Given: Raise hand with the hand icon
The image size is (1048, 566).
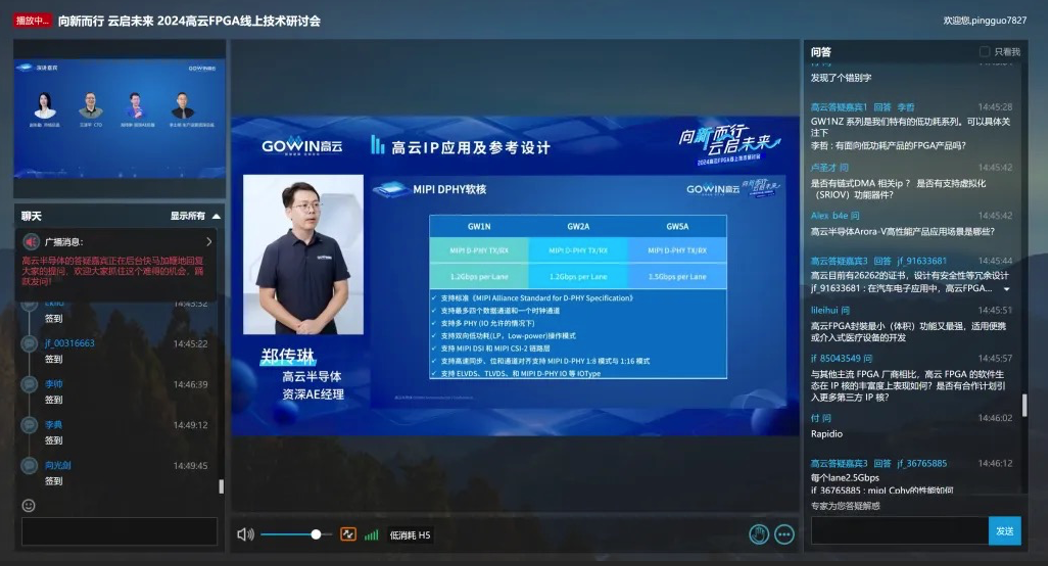Looking at the screenshot, I should click(759, 534).
